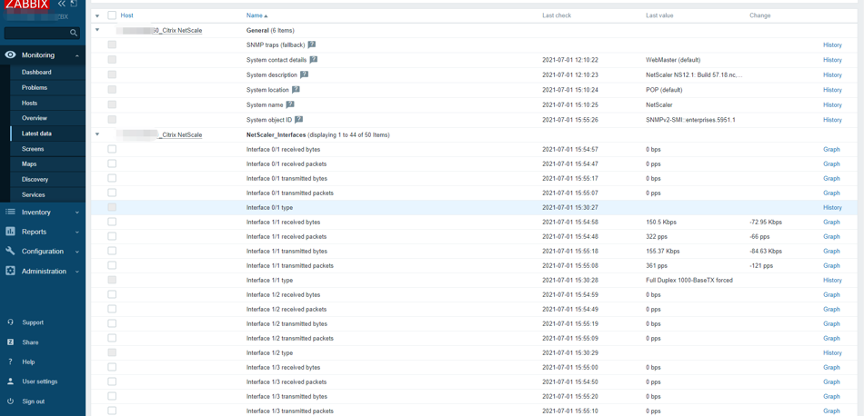Click the search magnifier icon
This screenshot has width=864, height=416.
click(x=73, y=33)
